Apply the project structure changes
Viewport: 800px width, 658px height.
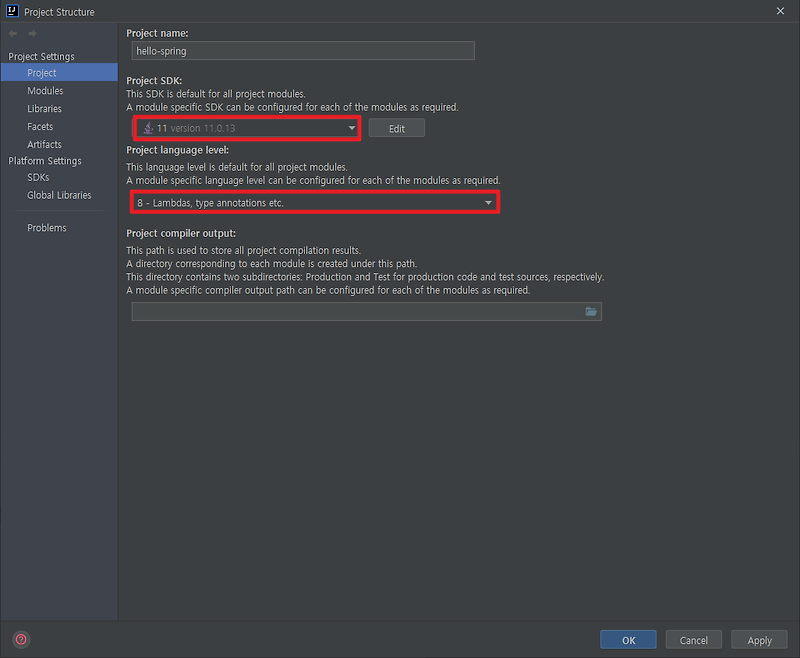[759, 639]
